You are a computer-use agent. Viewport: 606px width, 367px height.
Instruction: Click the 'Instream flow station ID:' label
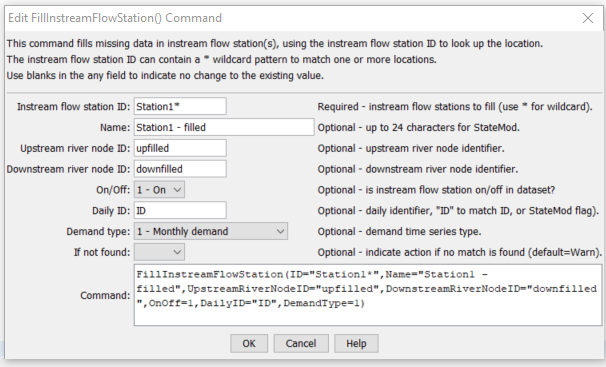coord(73,107)
